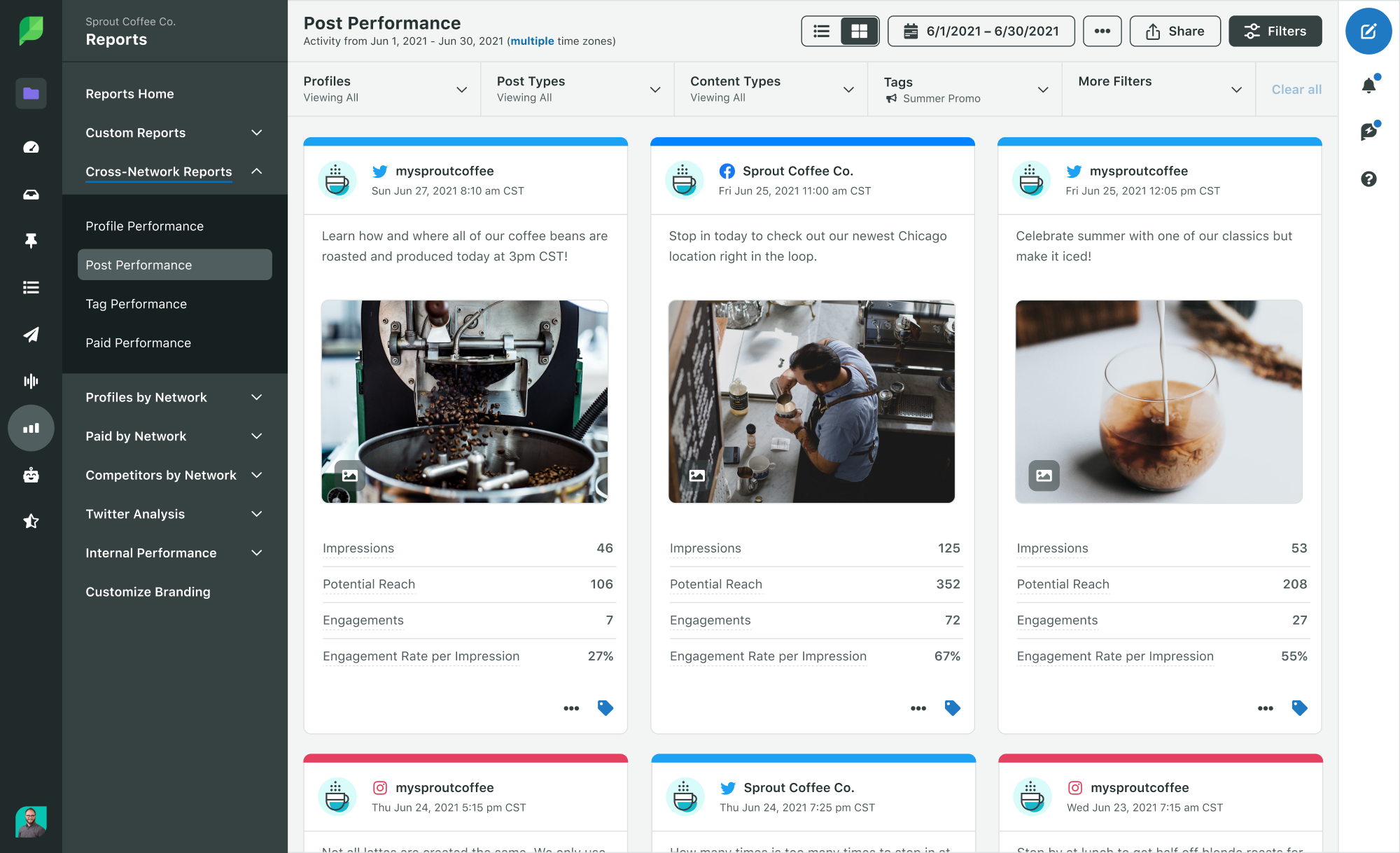This screenshot has width=1400, height=853.
Task: Expand the Content Types dropdown
Action: pos(848,88)
